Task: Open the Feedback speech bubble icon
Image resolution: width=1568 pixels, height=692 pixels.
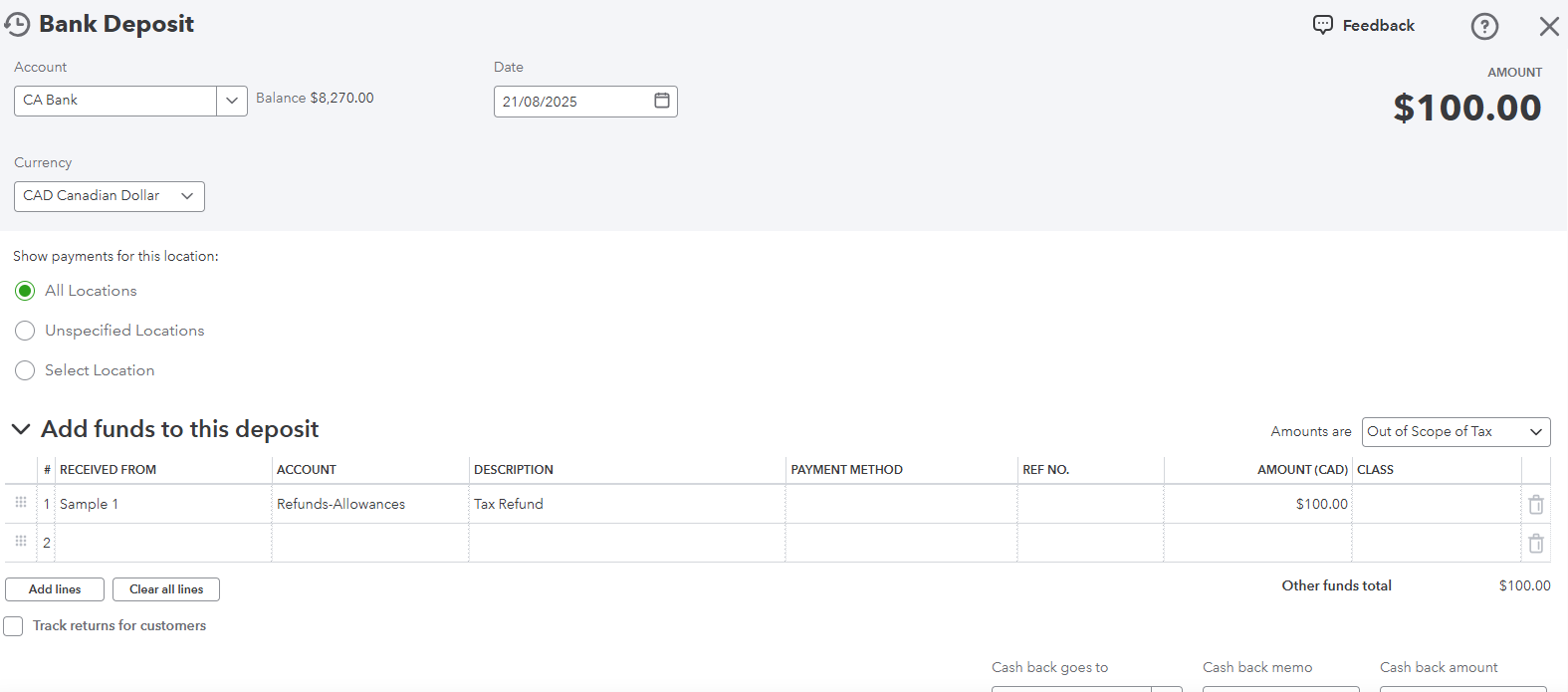Action: (1322, 25)
